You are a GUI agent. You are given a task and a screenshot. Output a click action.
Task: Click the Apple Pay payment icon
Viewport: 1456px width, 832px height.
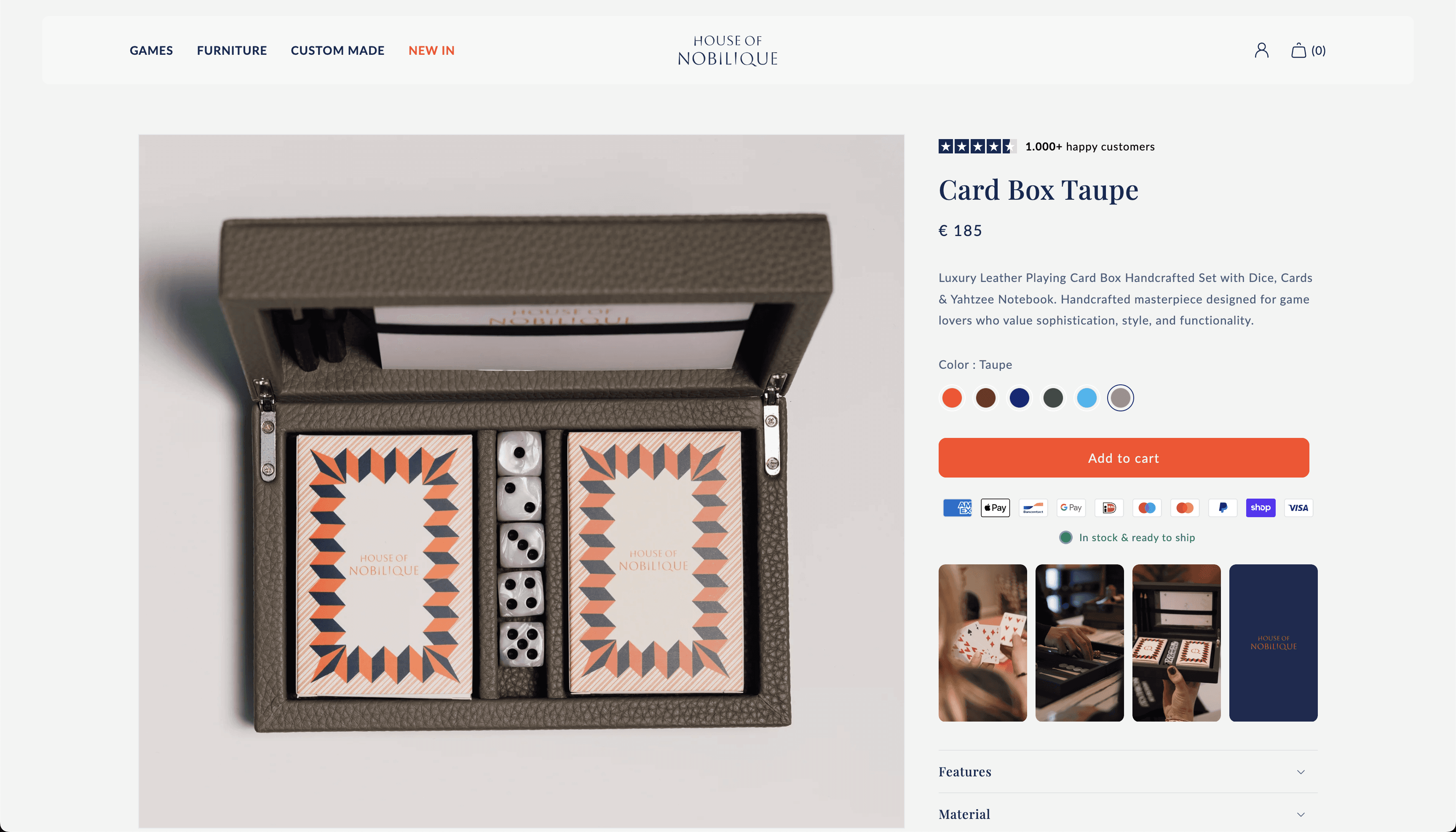[995, 507]
